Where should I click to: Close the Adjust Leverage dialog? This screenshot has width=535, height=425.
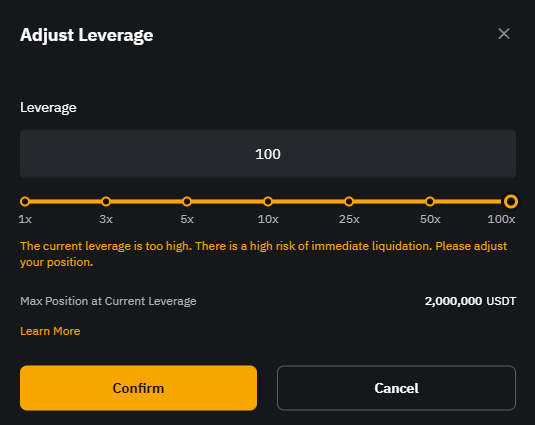[x=504, y=34]
